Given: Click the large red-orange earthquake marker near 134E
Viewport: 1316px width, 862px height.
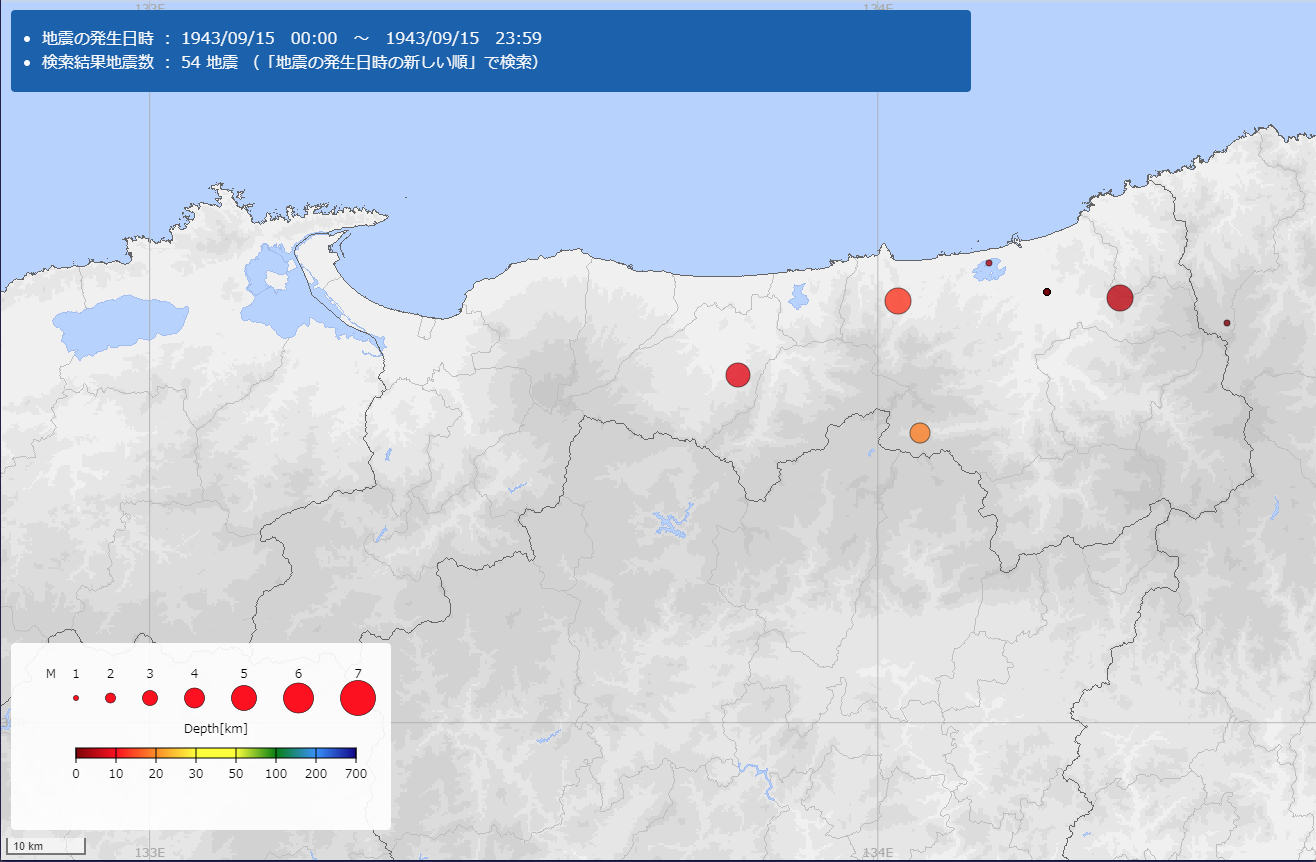Looking at the screenshot, I should click(898, 300).
